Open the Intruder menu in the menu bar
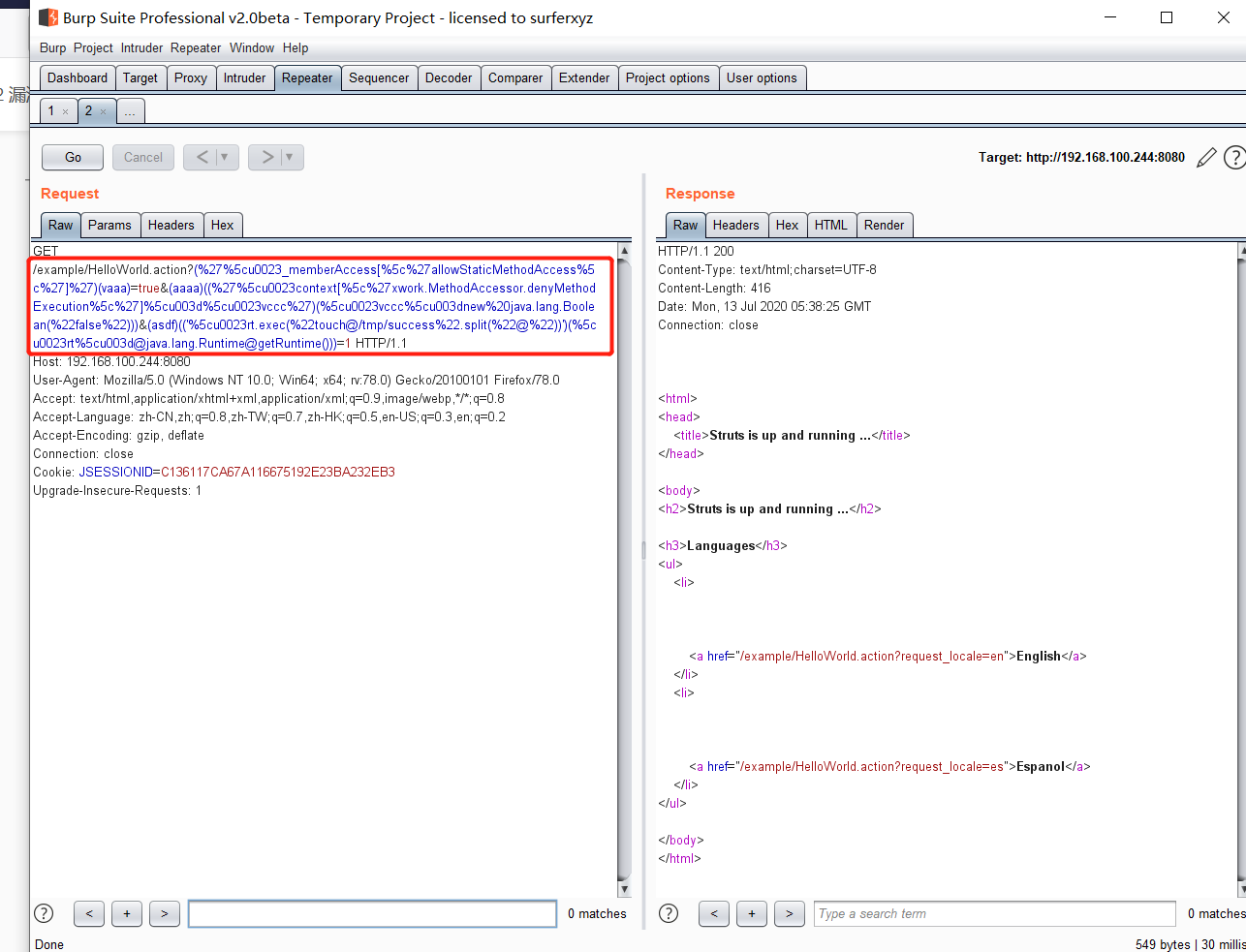This screenshot has height=952, width=1246. coord(142,47)
